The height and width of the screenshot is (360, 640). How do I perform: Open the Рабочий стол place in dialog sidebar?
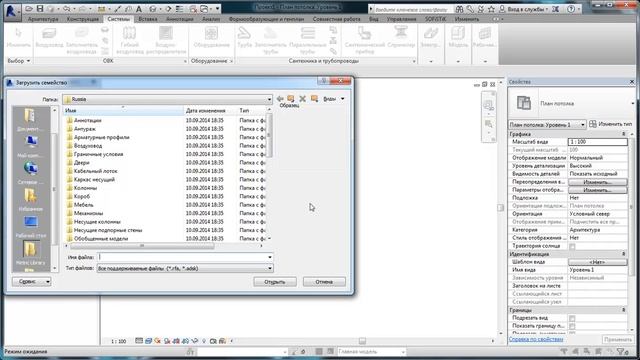pos(31,227)
